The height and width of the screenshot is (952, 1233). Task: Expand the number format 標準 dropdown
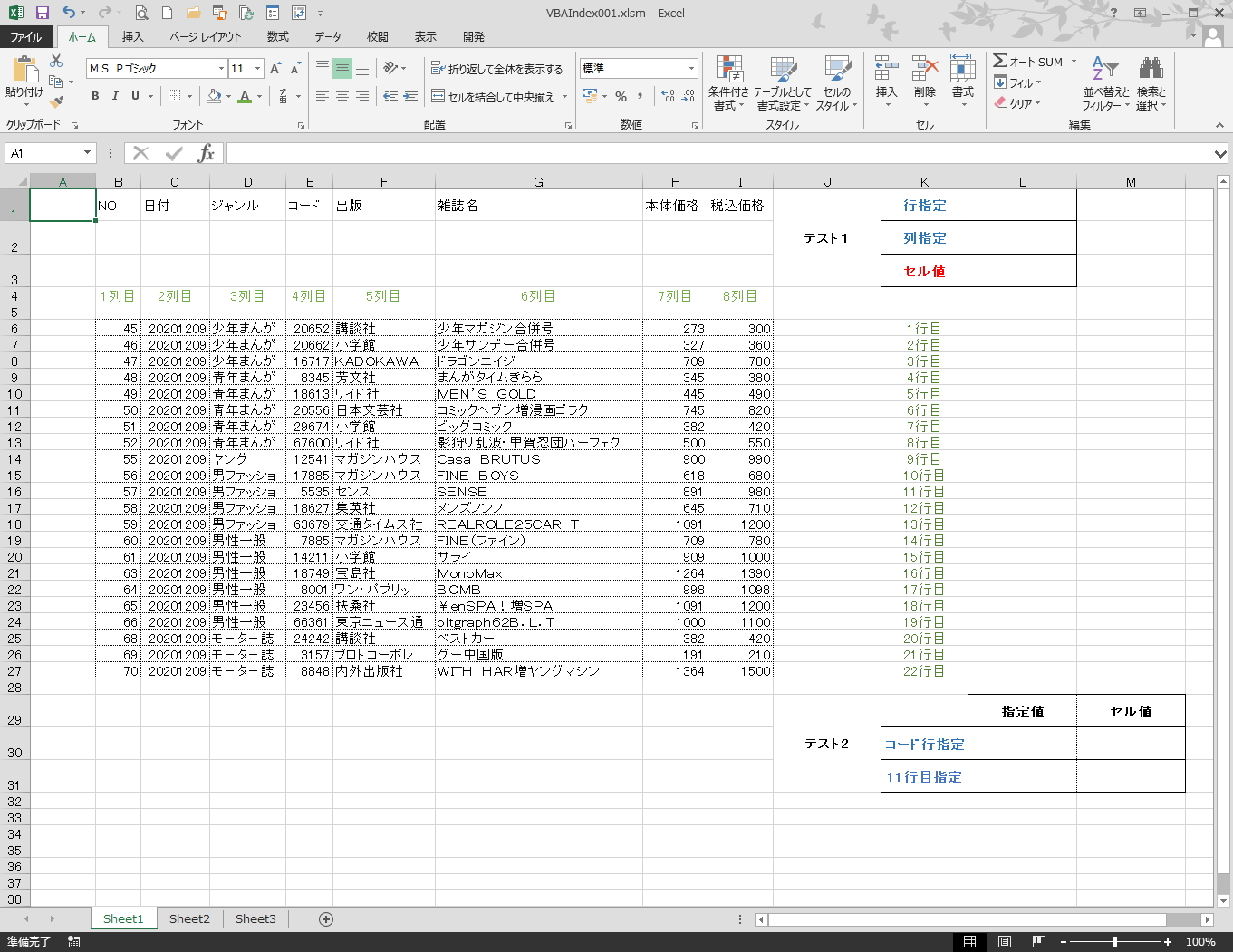coord(691,69)
